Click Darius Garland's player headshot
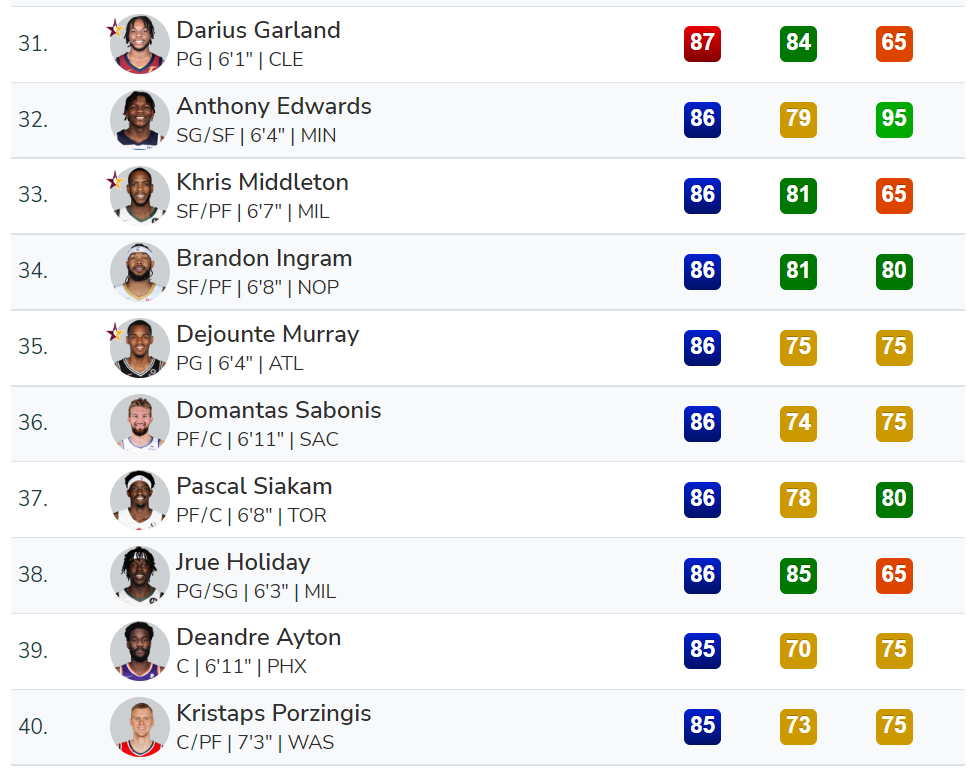 click(140, 44)
